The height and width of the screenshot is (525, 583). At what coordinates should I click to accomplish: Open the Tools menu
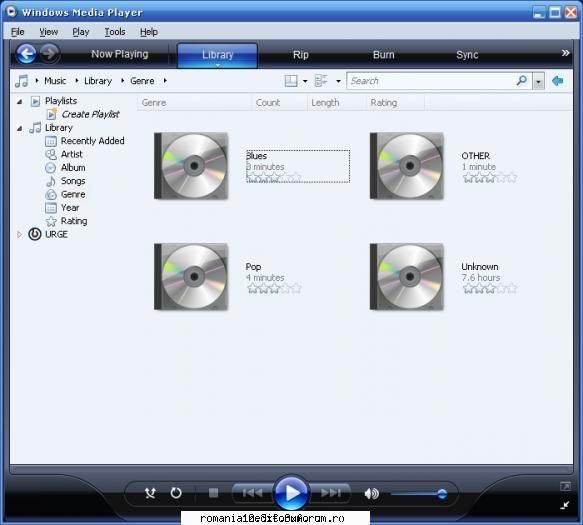(x=115, y=32)
